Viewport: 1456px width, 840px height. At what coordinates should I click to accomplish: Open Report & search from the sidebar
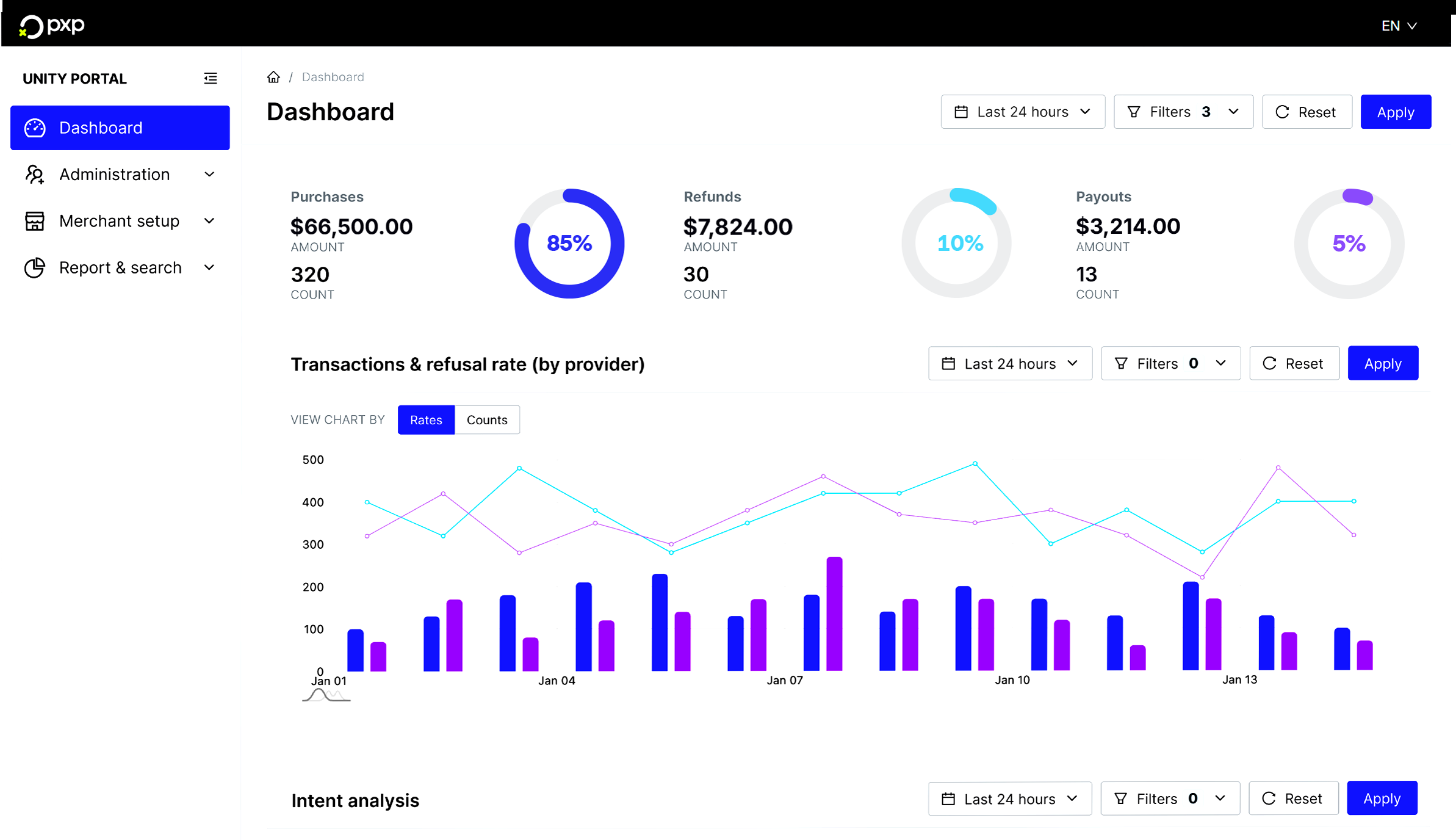coord(120,267)
